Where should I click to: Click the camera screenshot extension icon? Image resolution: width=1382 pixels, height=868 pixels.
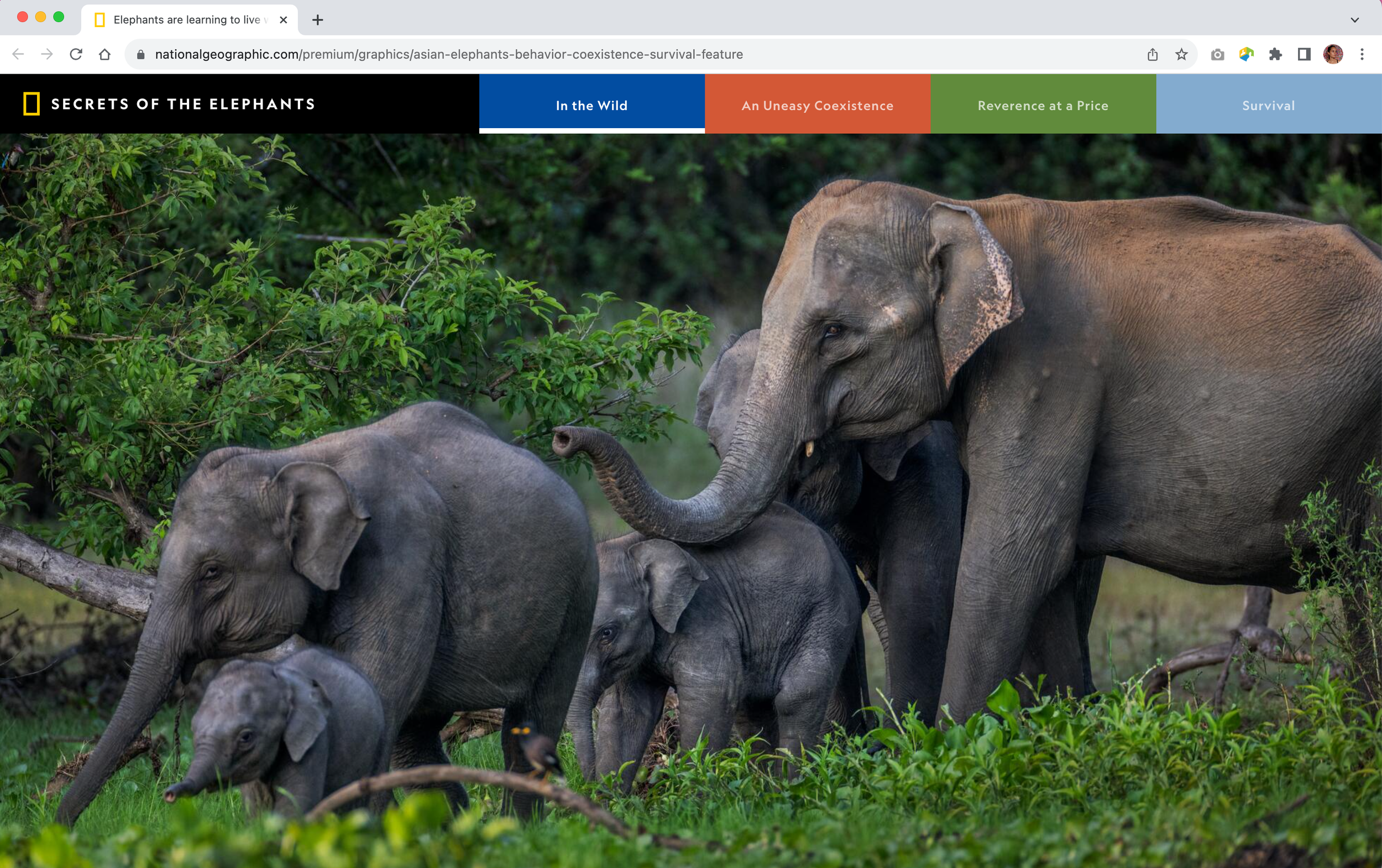pyautogui.click(x=1217, y=55)
